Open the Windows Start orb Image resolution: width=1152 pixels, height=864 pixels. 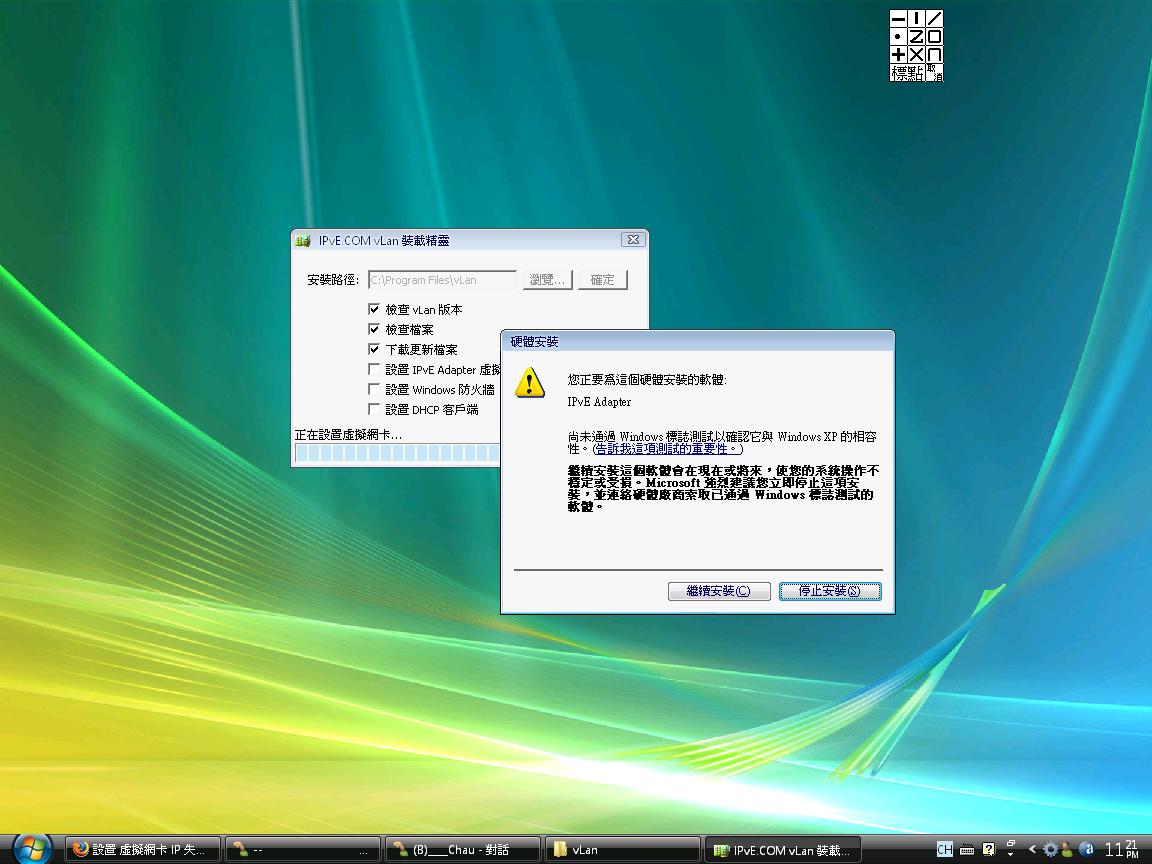31,849
